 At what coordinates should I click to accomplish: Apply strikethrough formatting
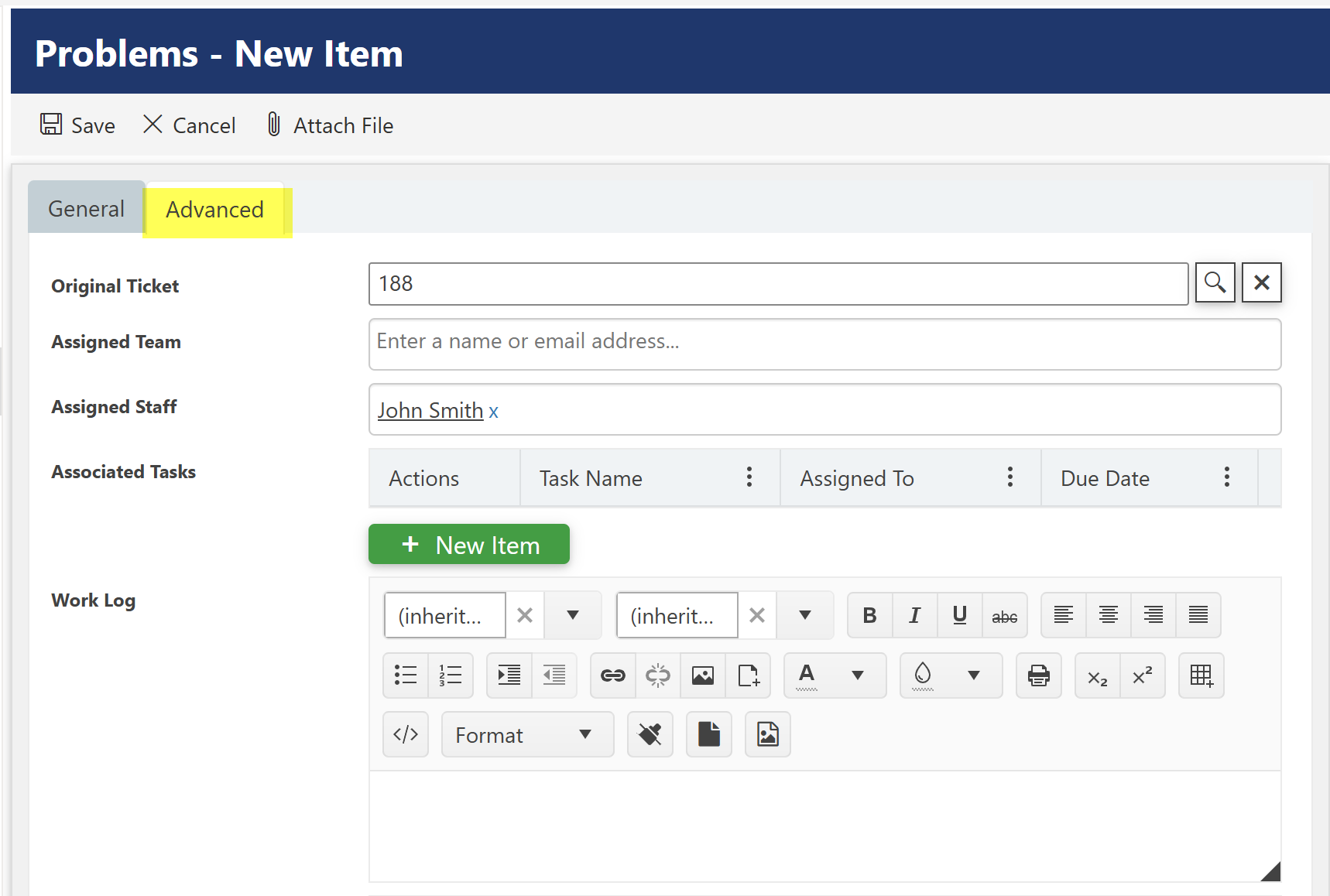(1004, 615)
